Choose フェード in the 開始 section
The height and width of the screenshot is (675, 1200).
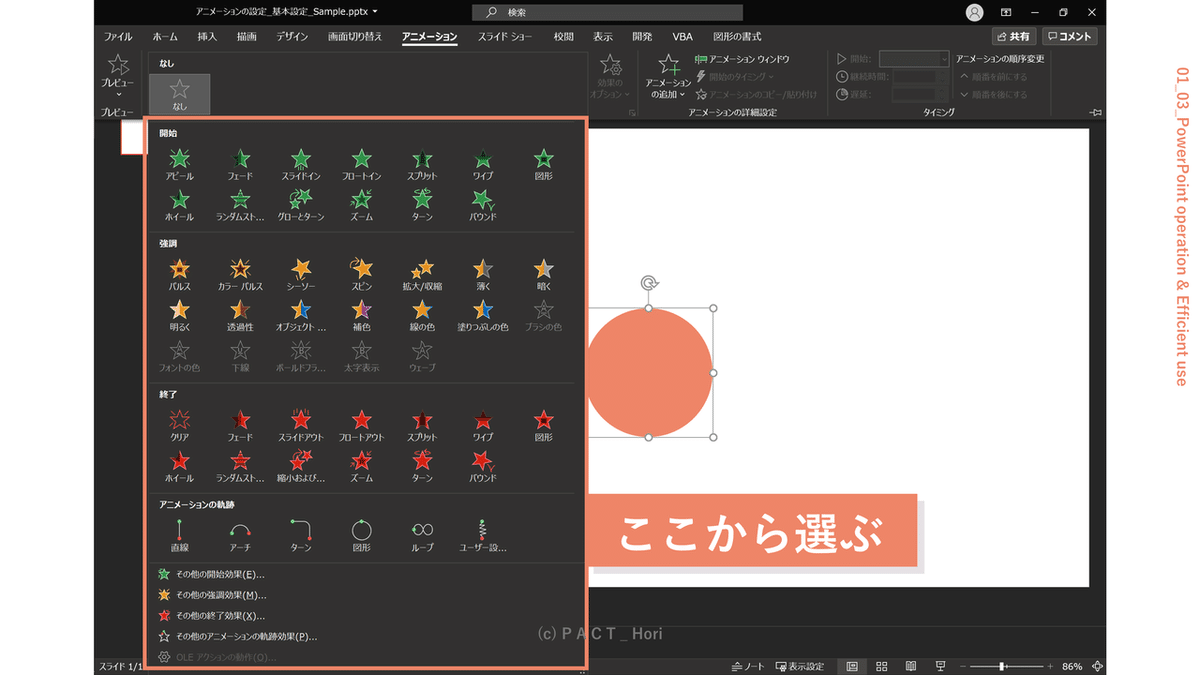241,165
